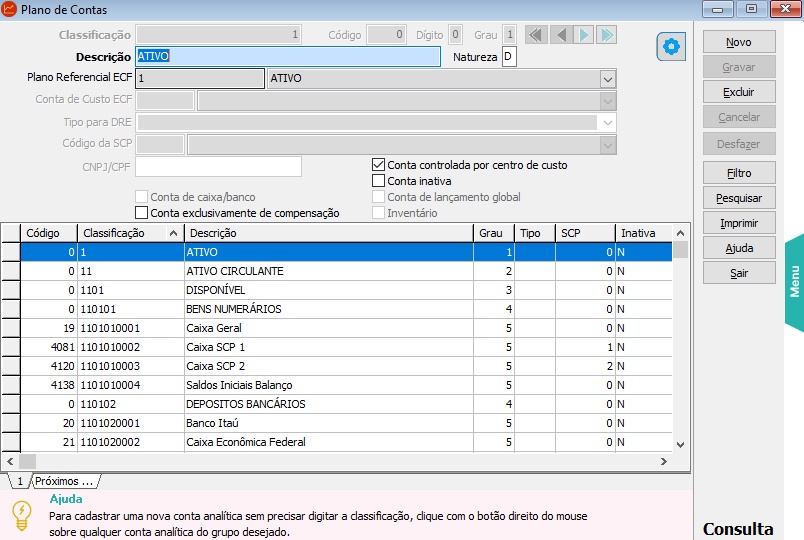Toggle the Inventário checkbox
This screenshot has height=540, width=804.
(x=378, y=212)
